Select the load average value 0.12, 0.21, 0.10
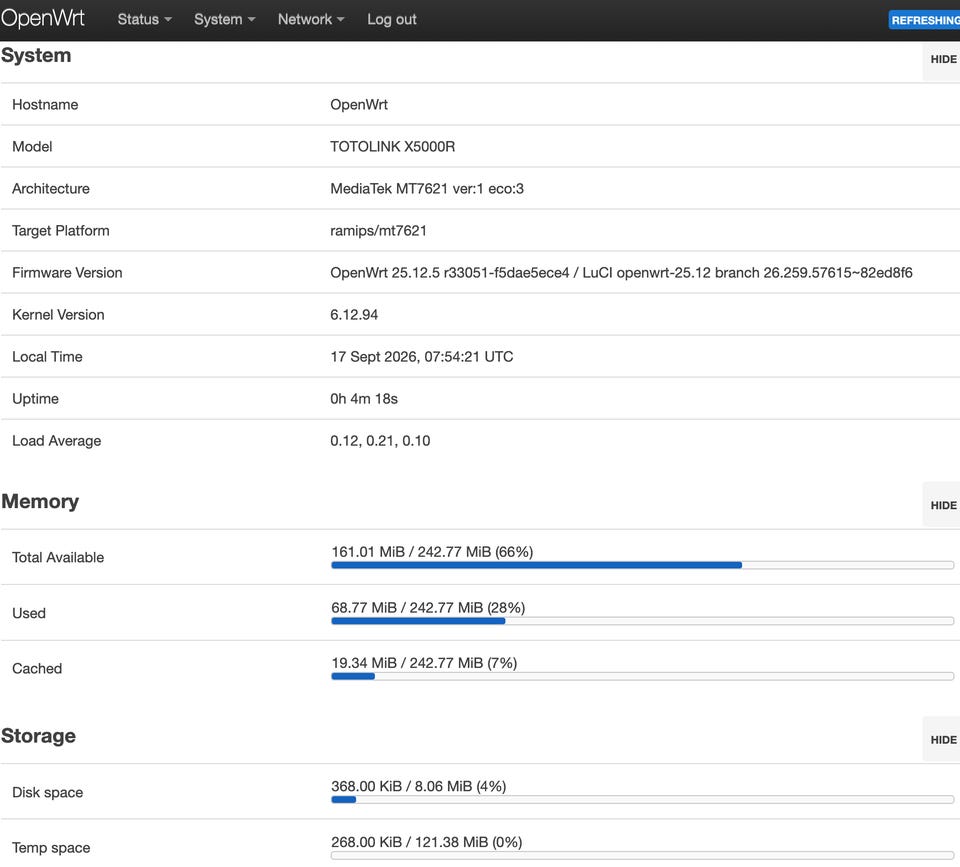The height and width of the screenshot is (867, 960). (380, 441)
